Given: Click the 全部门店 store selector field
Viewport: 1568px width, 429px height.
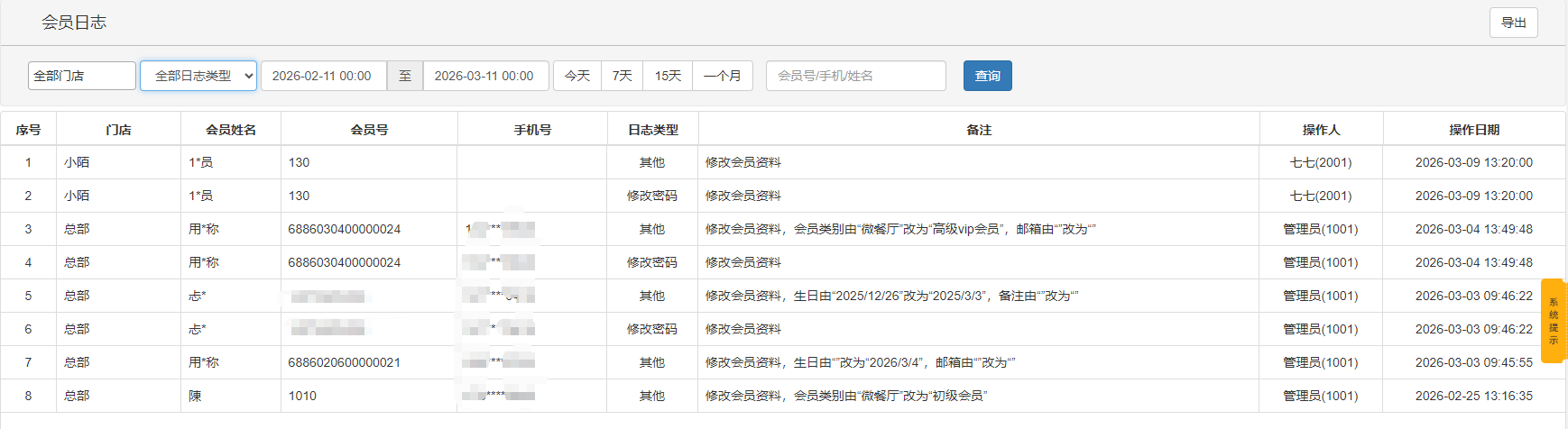Looking at the screenshot, I should pyautogui.click(x=82, y=76).
